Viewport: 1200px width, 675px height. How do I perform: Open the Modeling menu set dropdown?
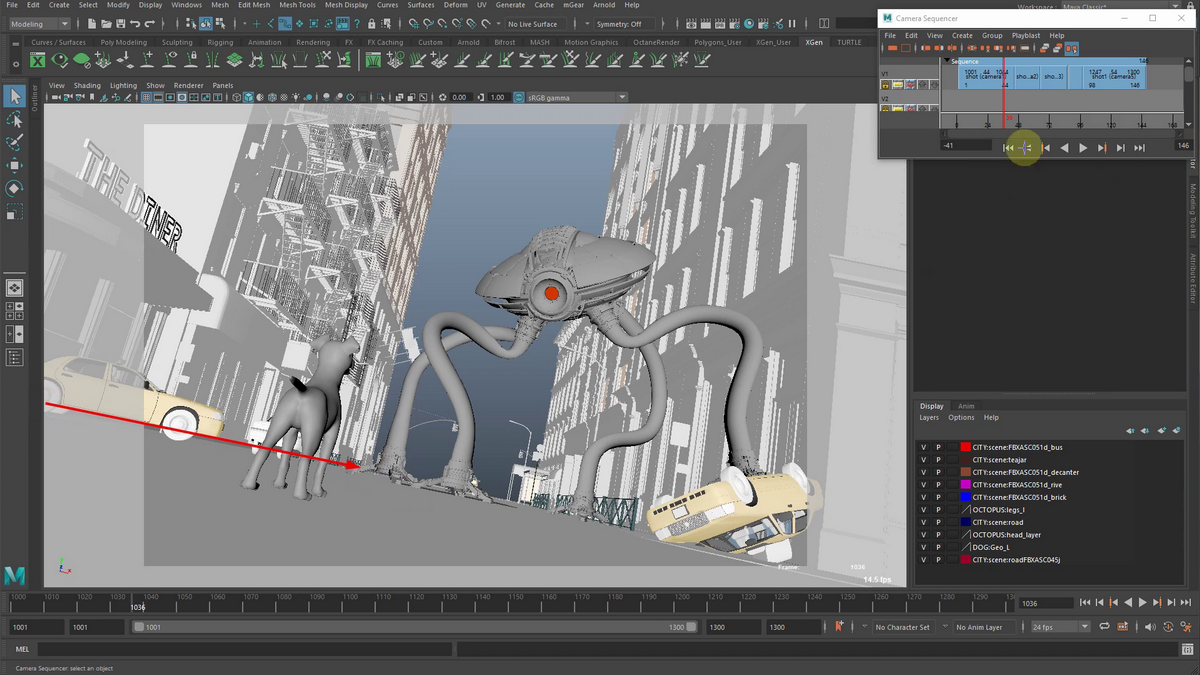38,24
